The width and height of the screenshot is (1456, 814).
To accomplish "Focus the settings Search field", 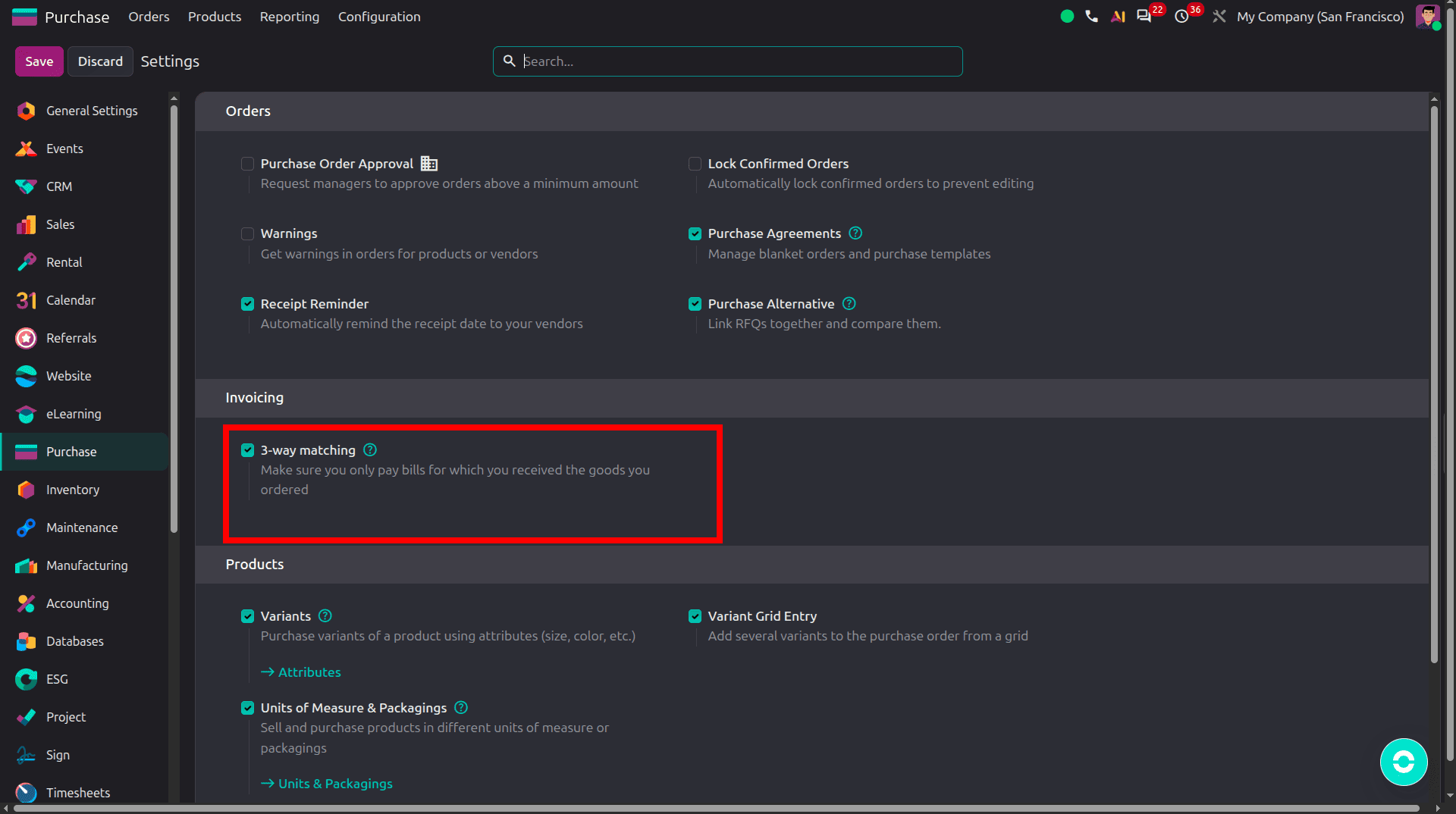I will point(728,61).
